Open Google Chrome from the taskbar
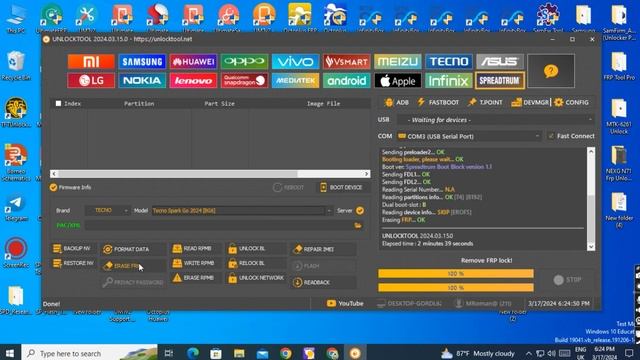Screen dimensions: 640x360 pyautogui.click(x=286, y=353)
